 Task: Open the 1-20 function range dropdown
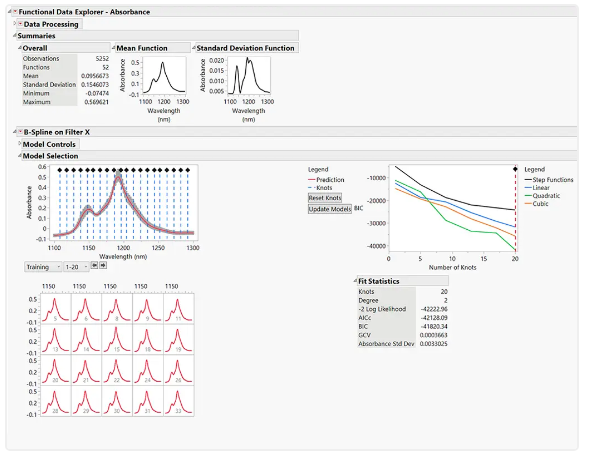point(75,266)
